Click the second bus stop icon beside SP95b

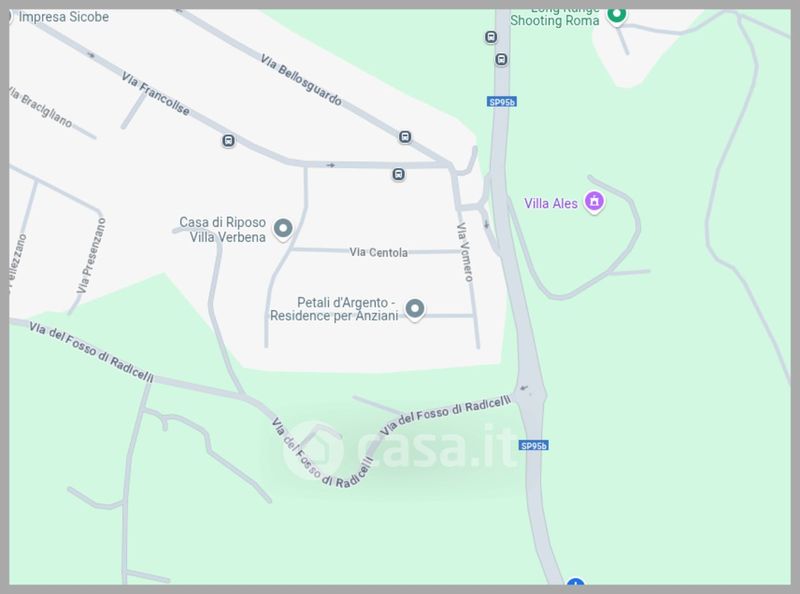[x=502, y=60]
